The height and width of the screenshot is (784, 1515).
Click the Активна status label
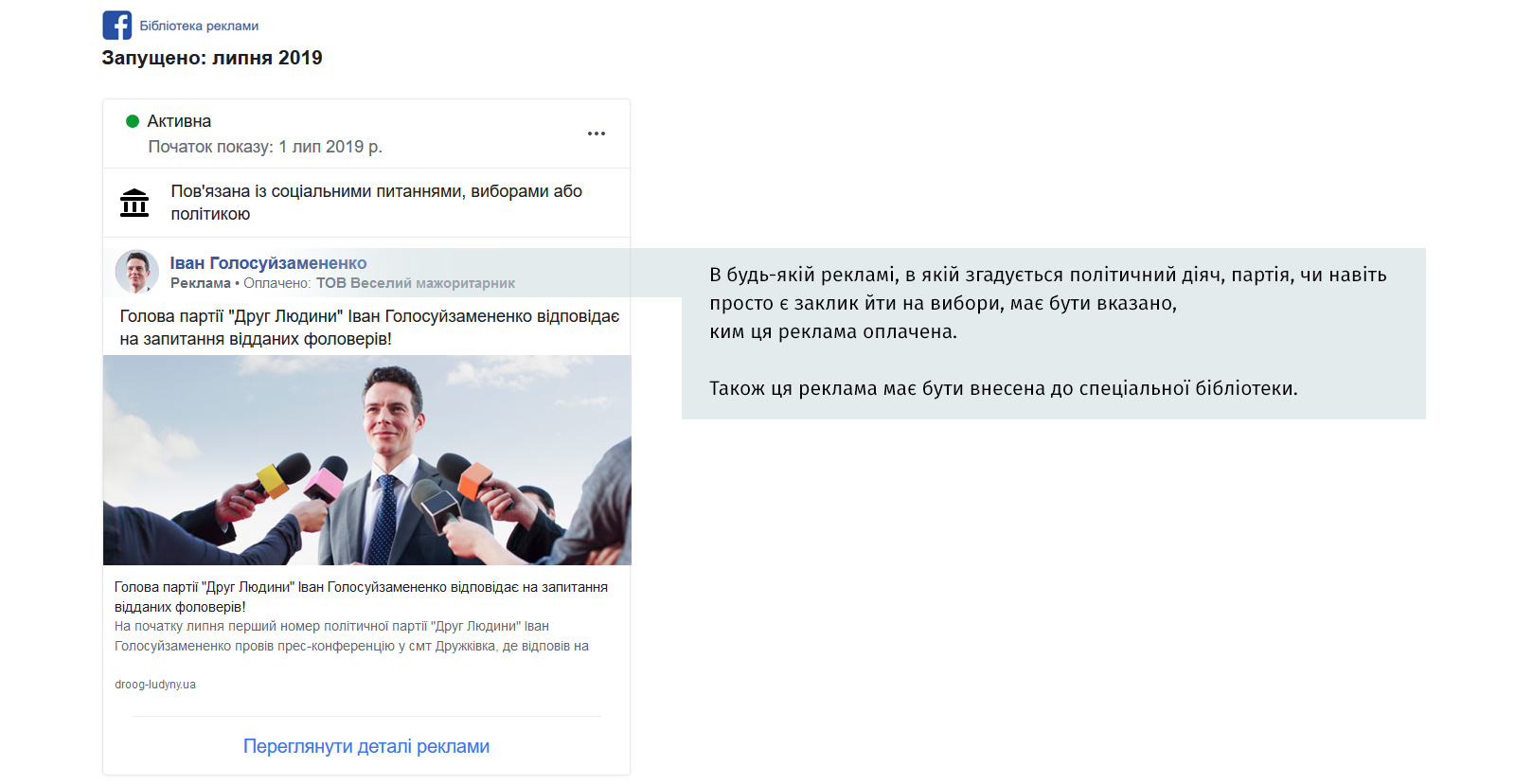click(179, 121)
